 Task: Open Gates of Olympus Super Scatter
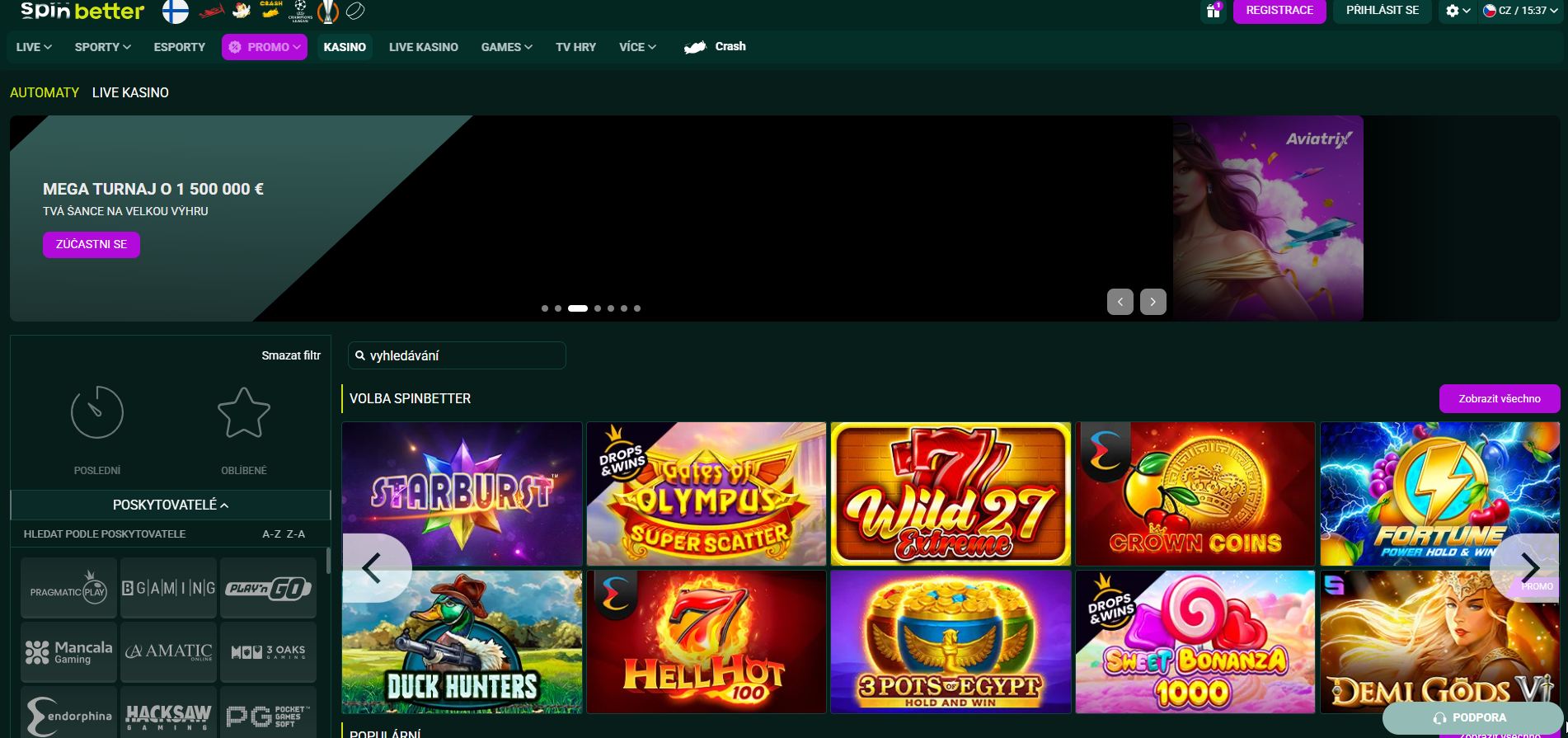[707, 494]
